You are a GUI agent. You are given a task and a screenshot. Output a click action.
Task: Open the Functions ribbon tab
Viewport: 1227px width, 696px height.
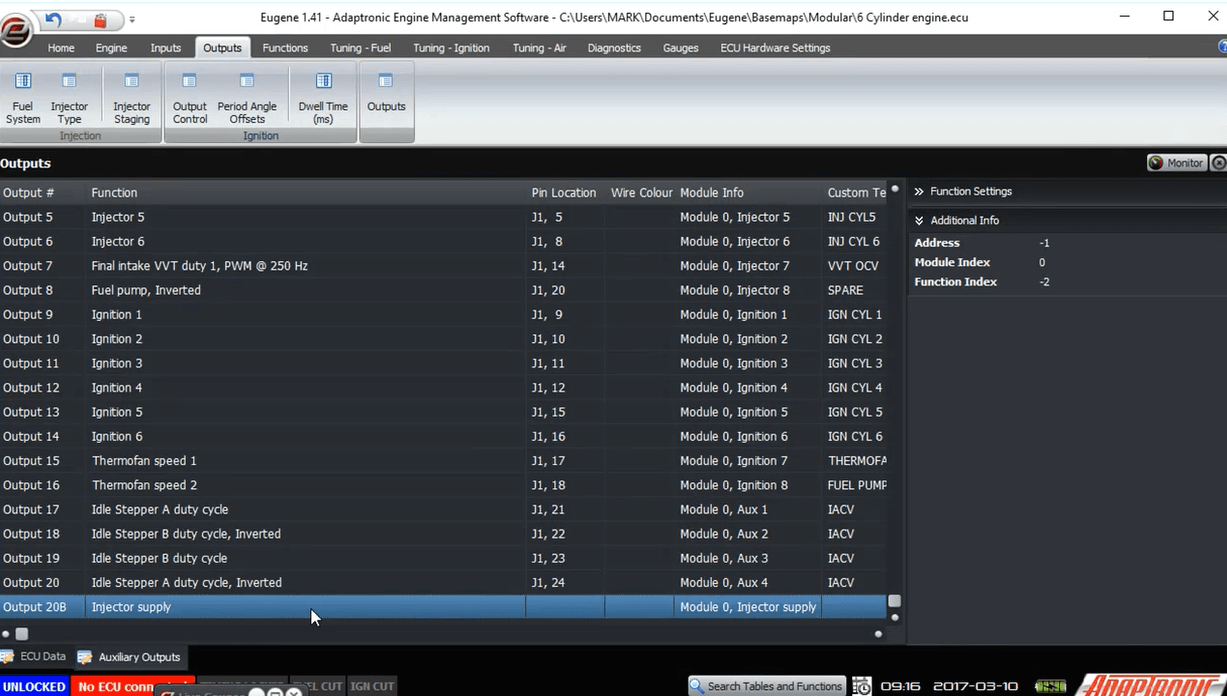[285, 48]
